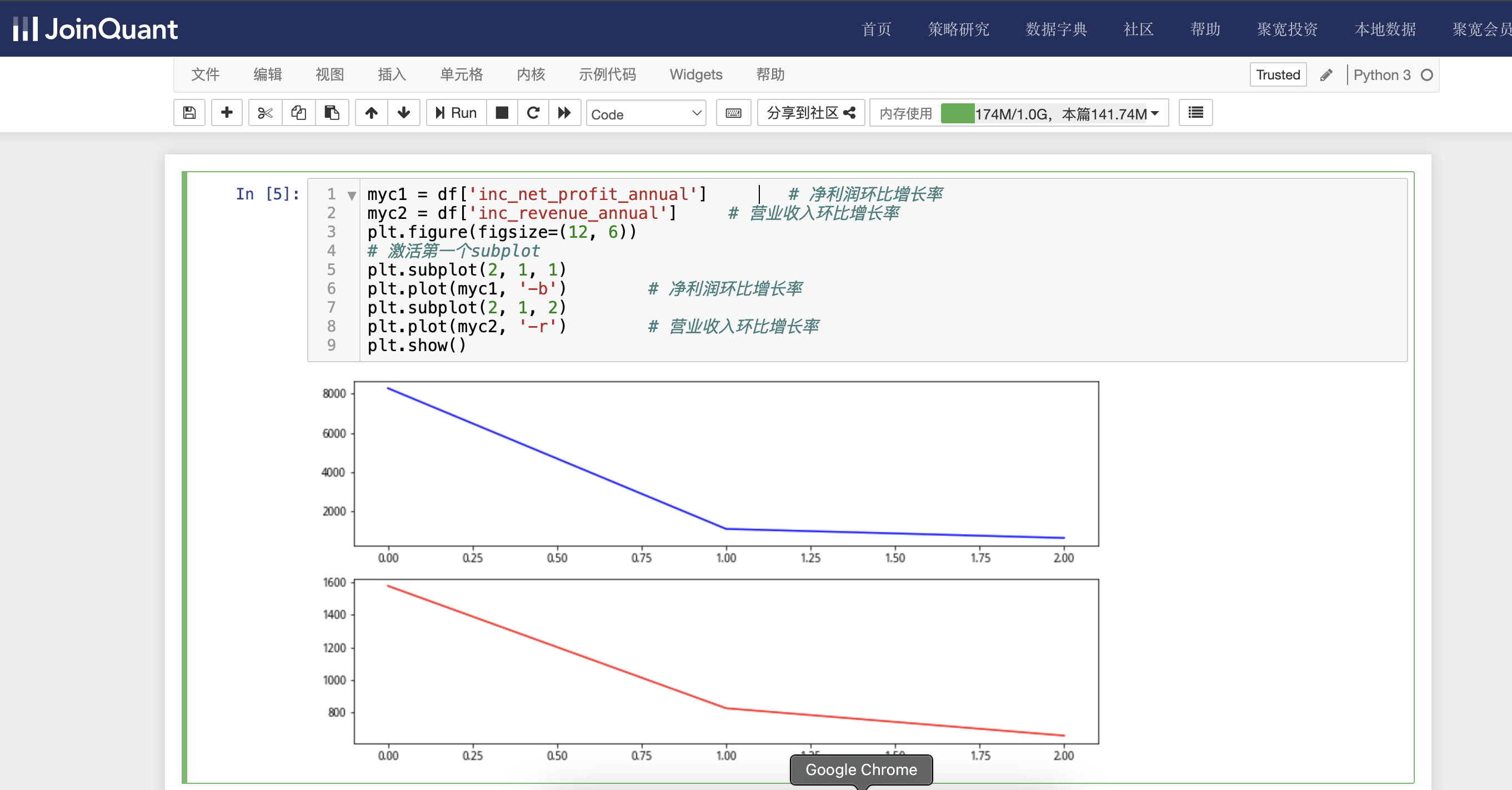Stop the kernel with the square icon
This screenshot has width=1512, height=790.
click(x=502, y=113)
